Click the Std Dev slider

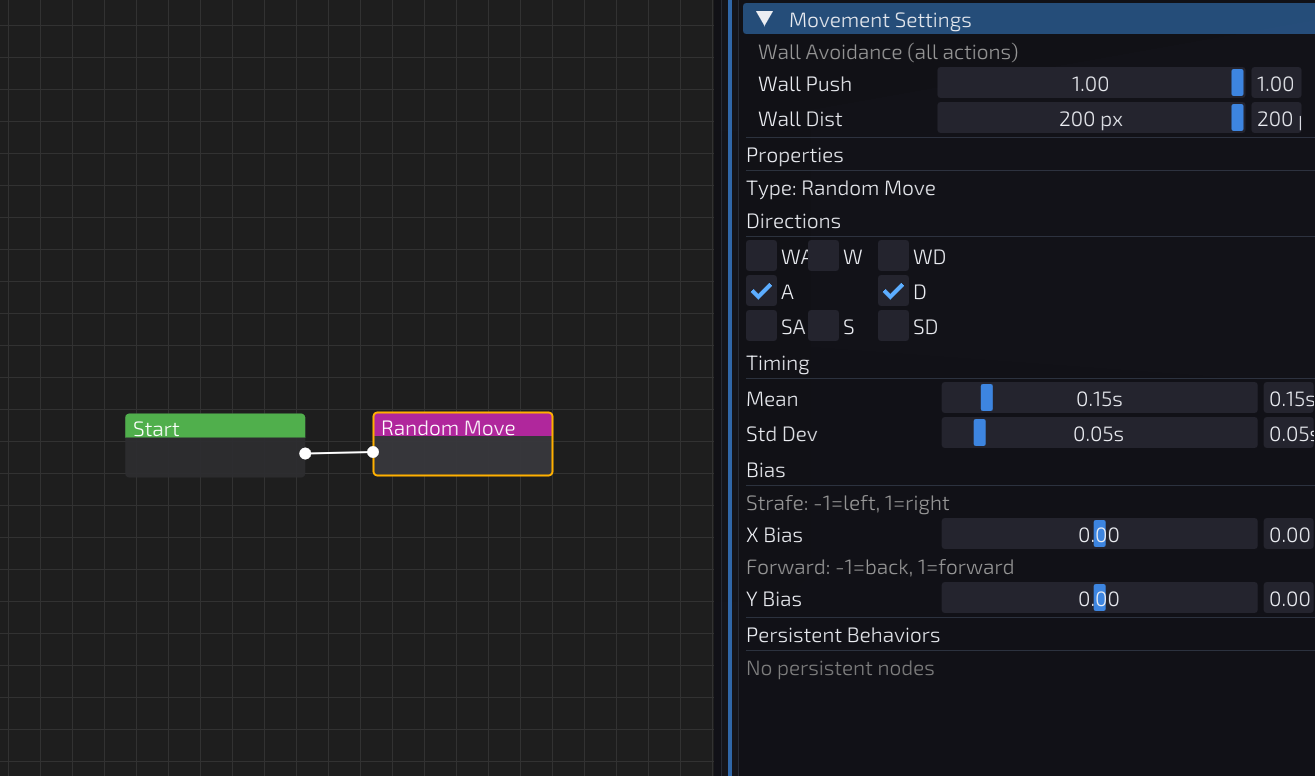pyautogui.click(x=1099, y=435)
